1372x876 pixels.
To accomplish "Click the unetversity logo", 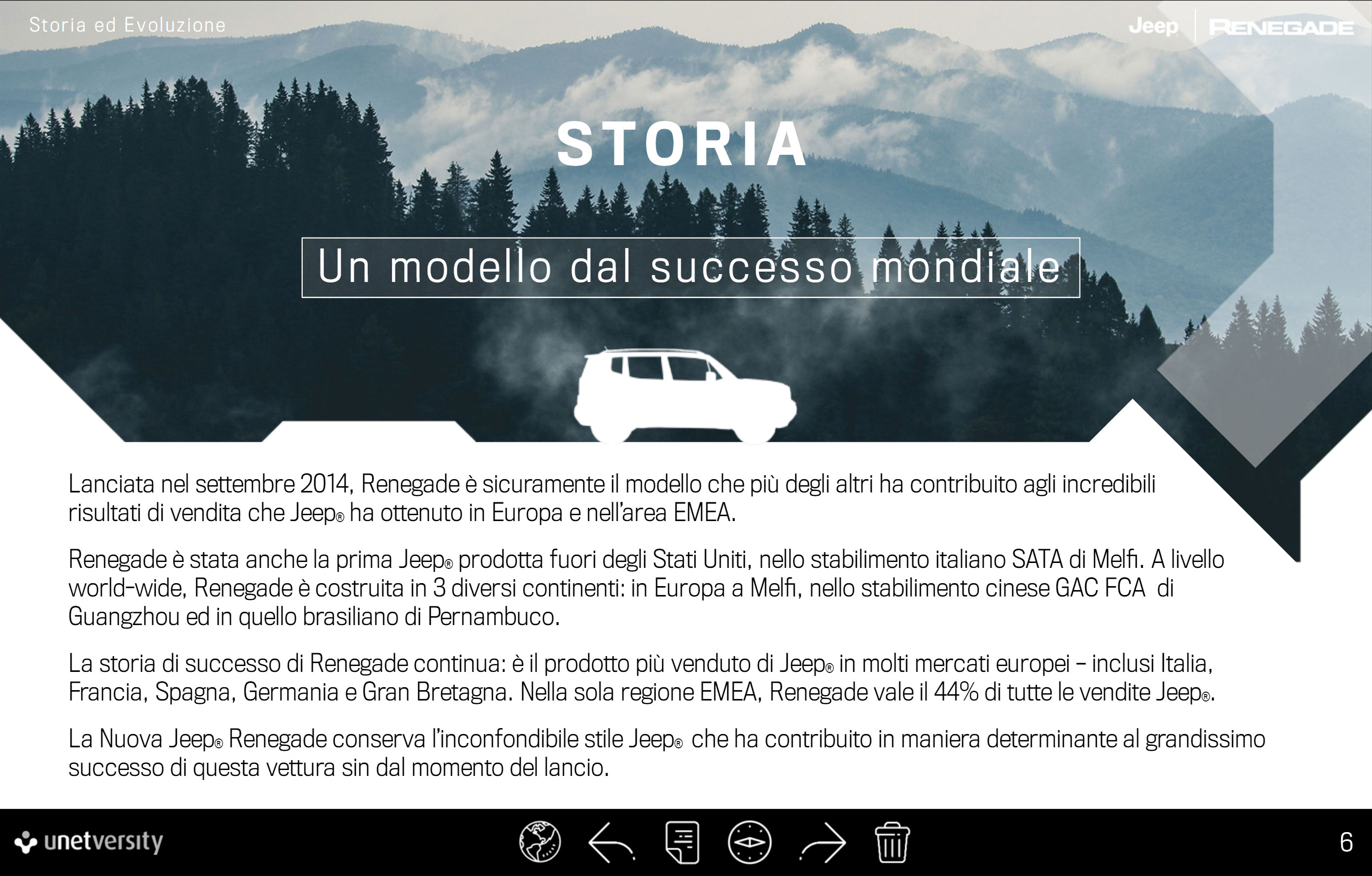I will 89,842.
